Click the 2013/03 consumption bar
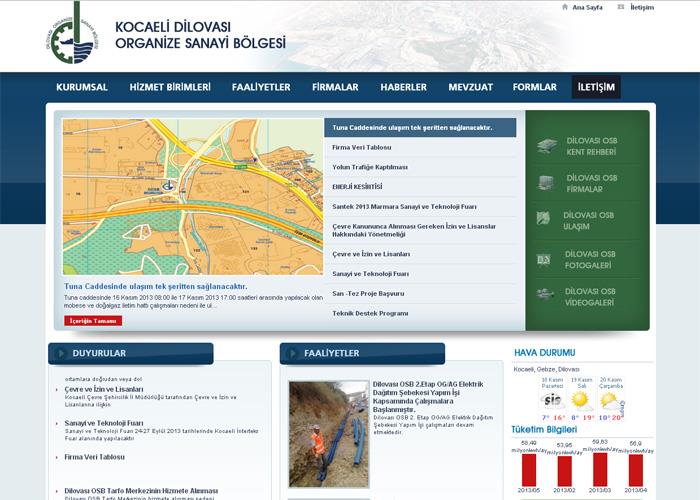 600,470
